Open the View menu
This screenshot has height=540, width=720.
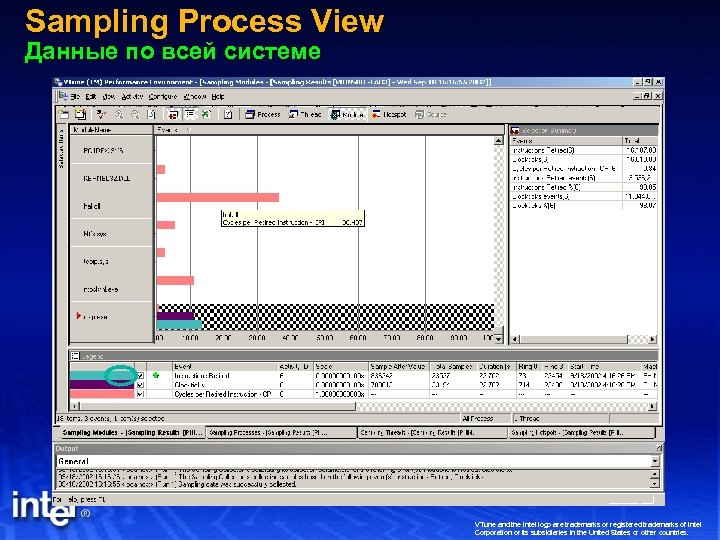click(x=109, y=97)
